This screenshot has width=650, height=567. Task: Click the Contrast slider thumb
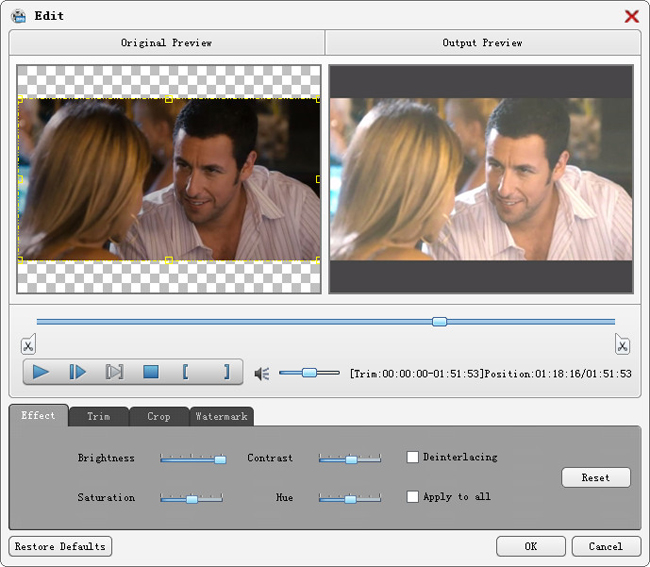tap(351, 459)
